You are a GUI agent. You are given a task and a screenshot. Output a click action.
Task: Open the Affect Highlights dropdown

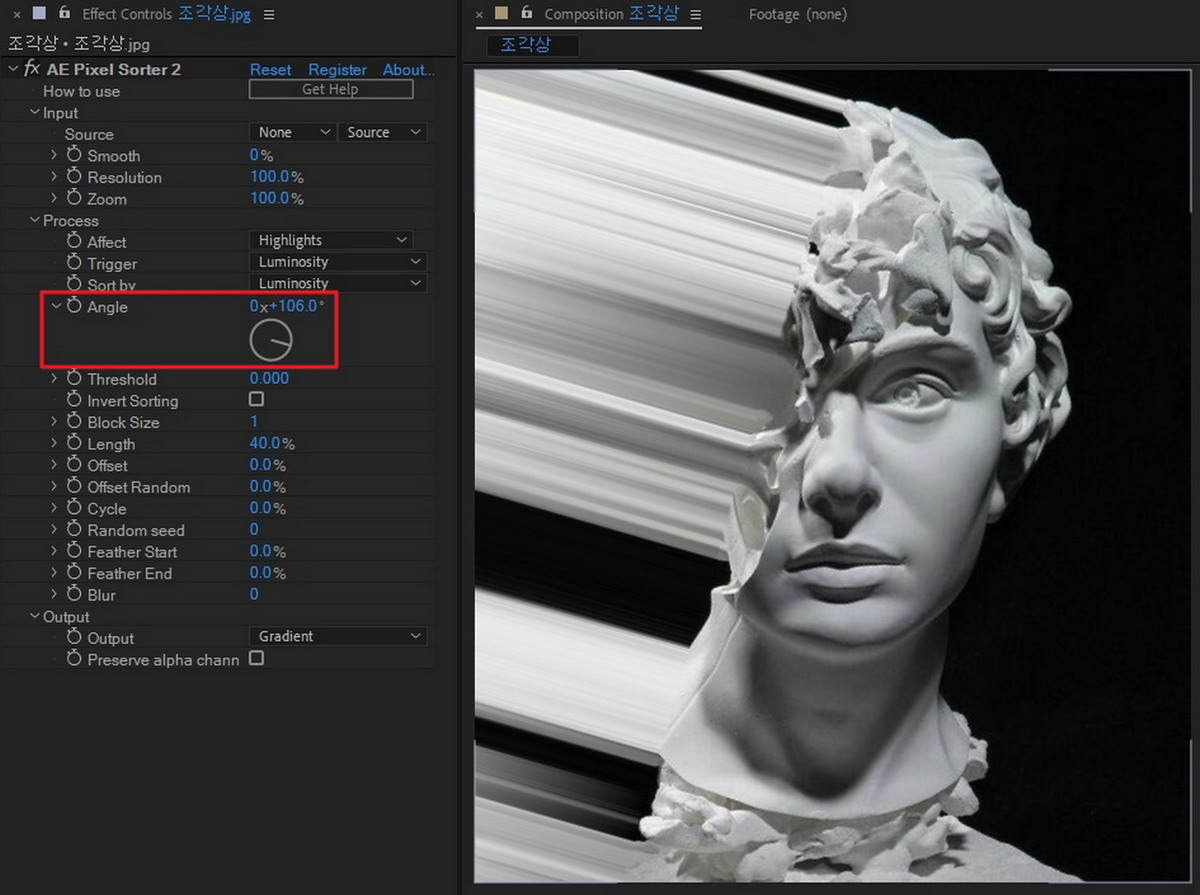coord(331,240)
